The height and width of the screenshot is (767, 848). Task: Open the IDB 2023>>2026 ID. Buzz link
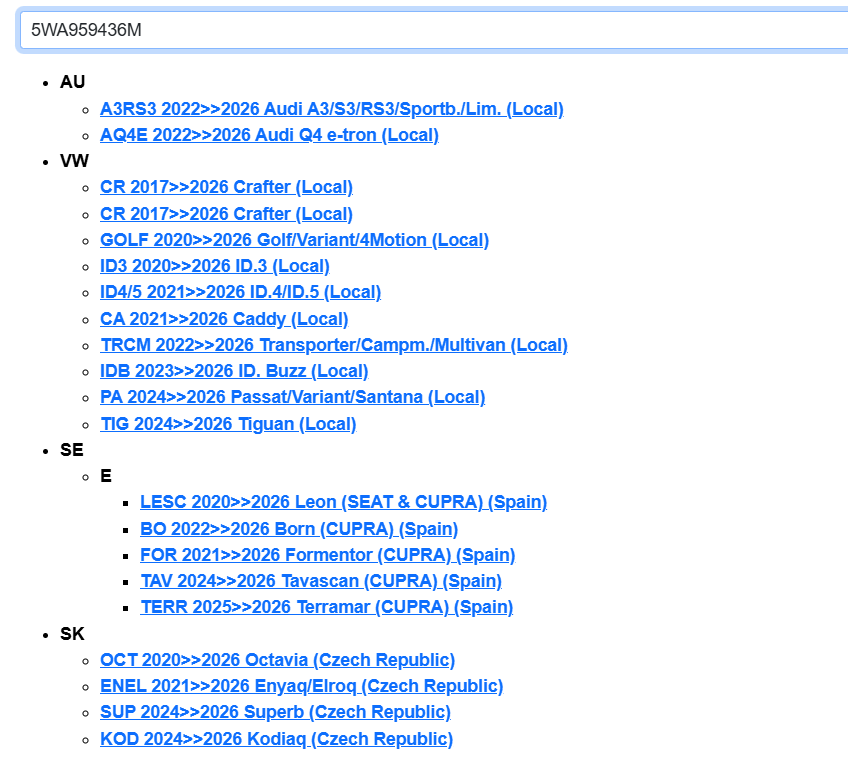(234, 371)
